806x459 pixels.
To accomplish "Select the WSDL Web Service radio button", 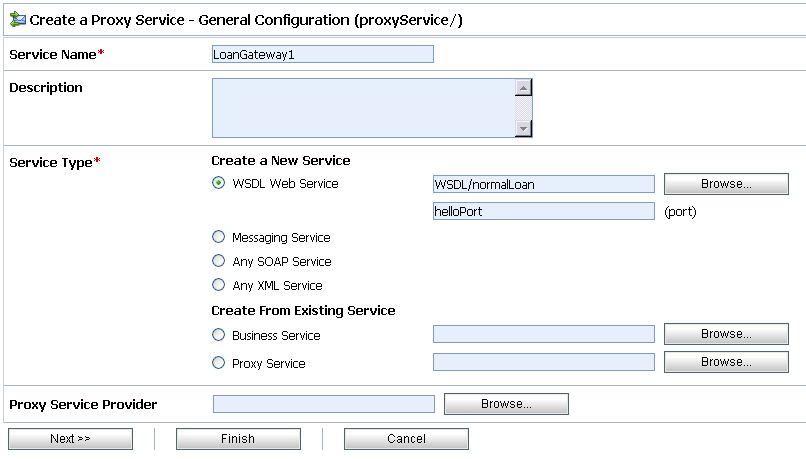I will [218, 183].
